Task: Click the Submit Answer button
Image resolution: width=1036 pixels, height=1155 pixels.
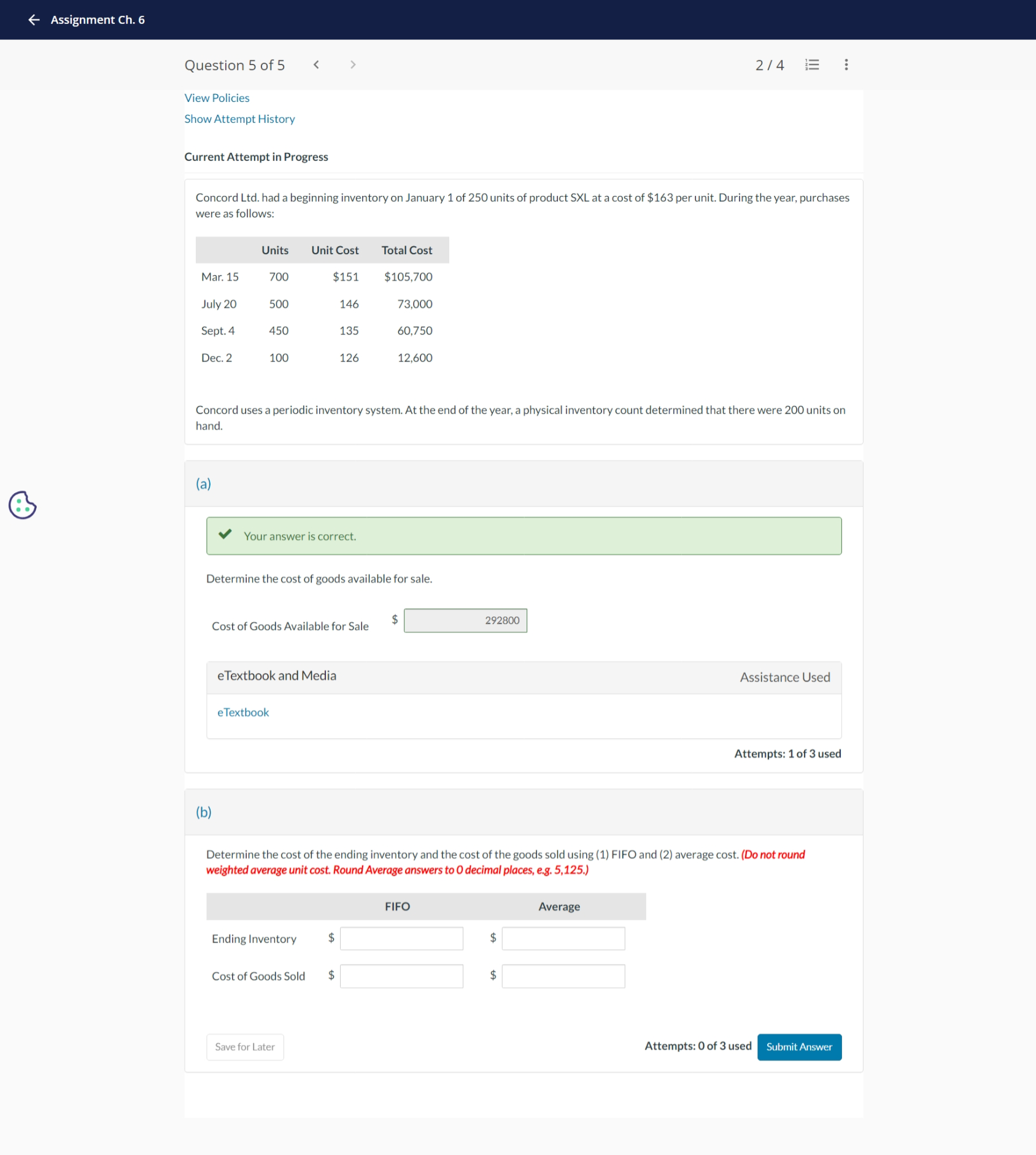Action: click(798, 1047)
